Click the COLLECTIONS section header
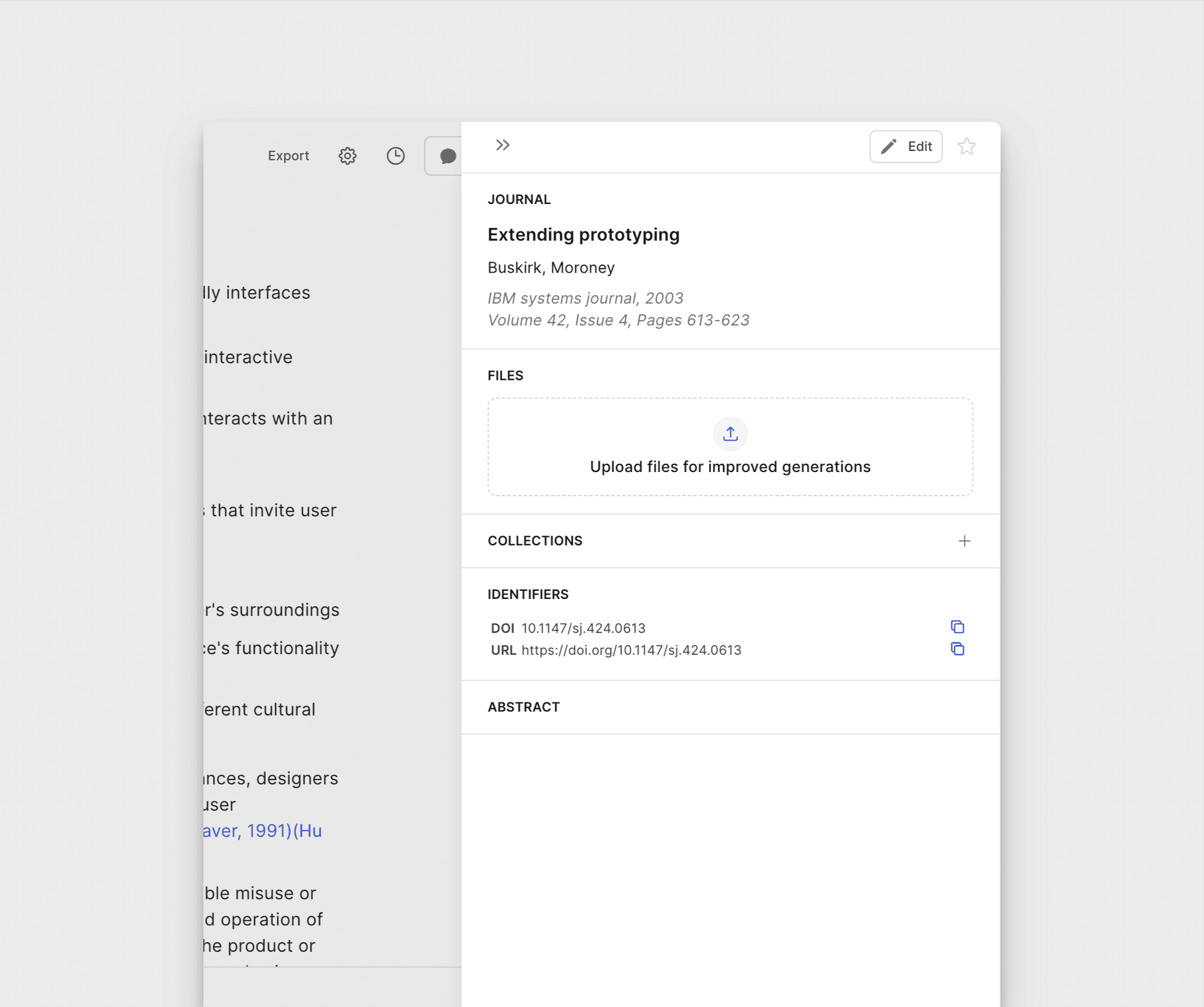This screenshot has width=1204, height=1007. pos(535,541)
